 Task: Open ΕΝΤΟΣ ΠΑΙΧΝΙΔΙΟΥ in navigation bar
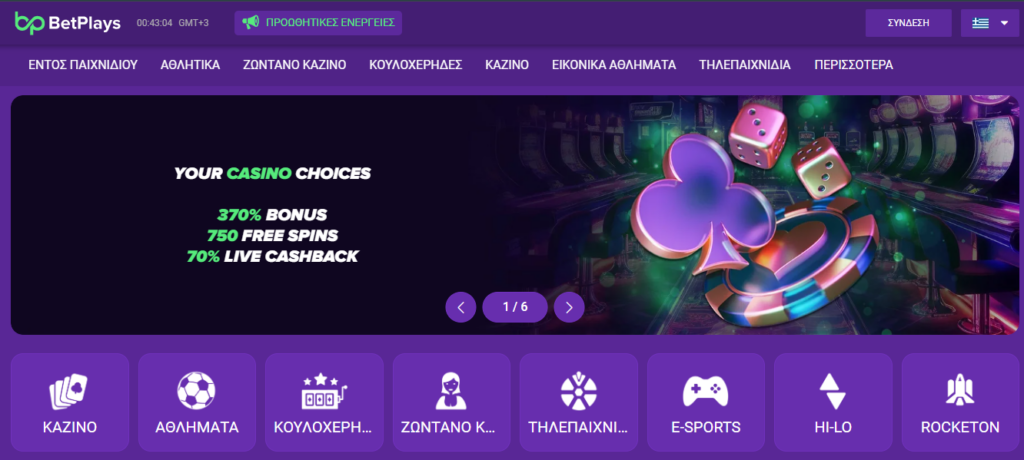83,65
